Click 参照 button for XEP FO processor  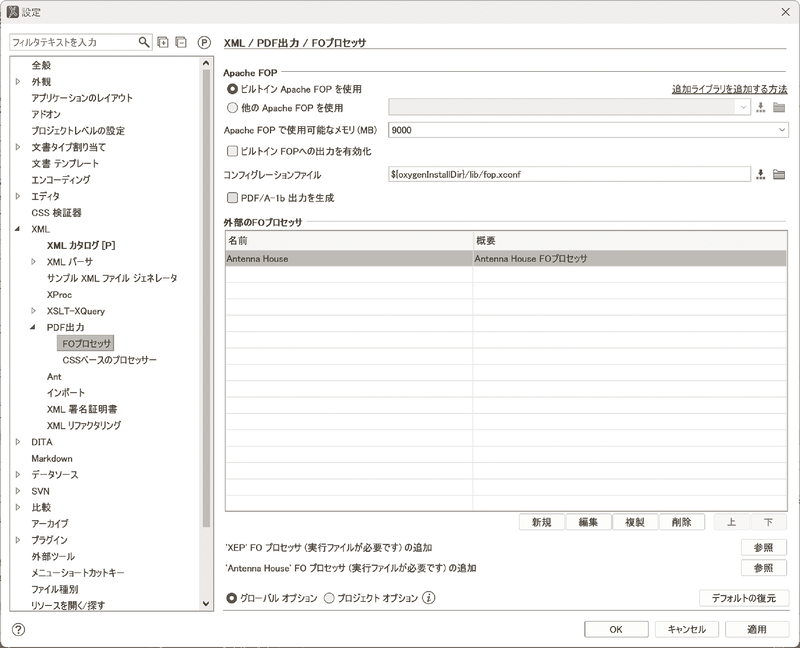click(x=764, y=547)
